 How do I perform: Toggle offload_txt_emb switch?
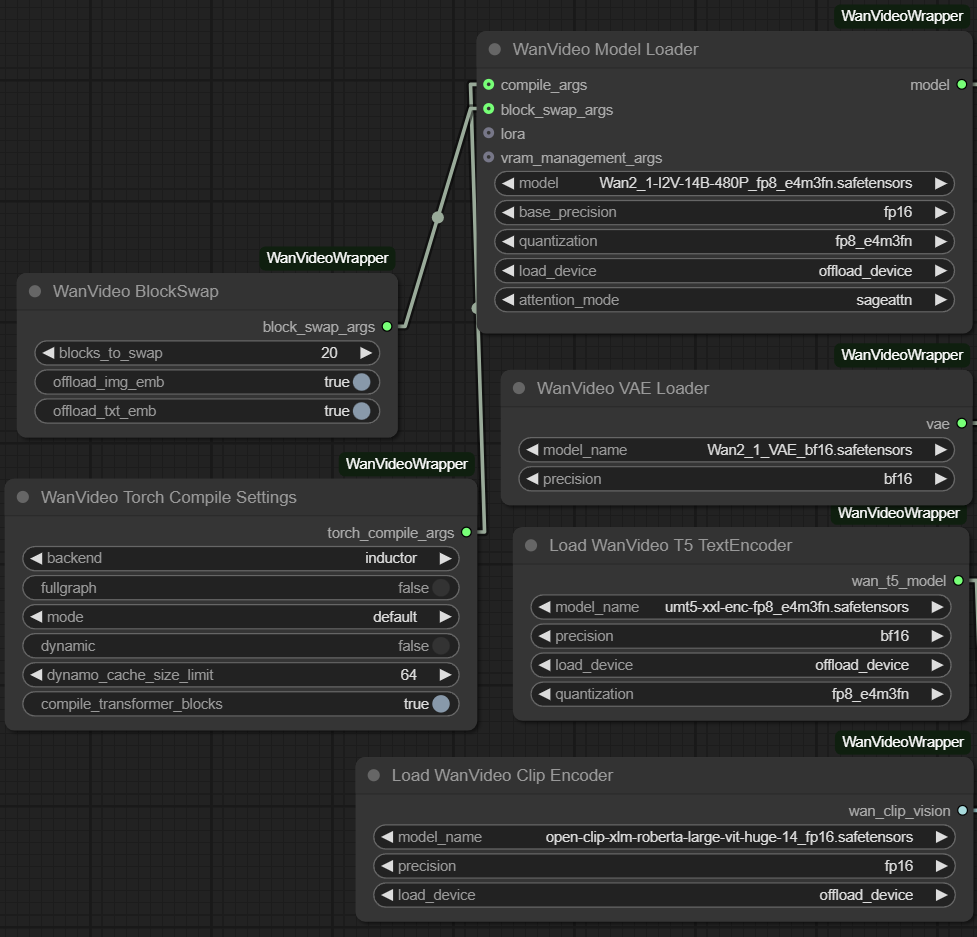[361, 411]
